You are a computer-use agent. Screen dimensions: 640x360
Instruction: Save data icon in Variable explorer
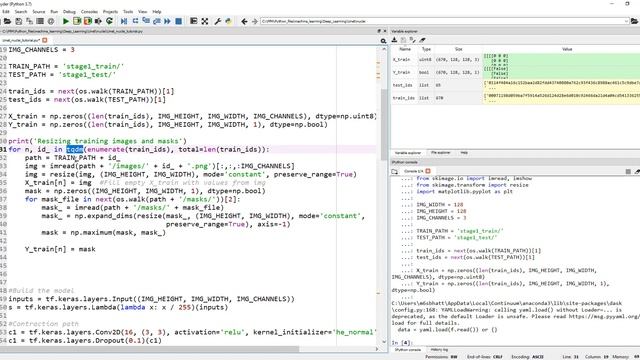tap(403, 40)
